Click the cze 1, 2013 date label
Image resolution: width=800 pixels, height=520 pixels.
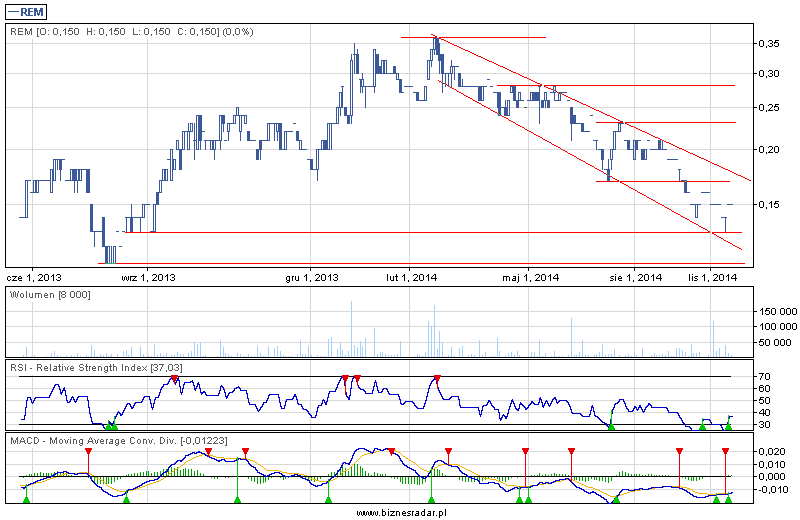(x=34, y=278)
